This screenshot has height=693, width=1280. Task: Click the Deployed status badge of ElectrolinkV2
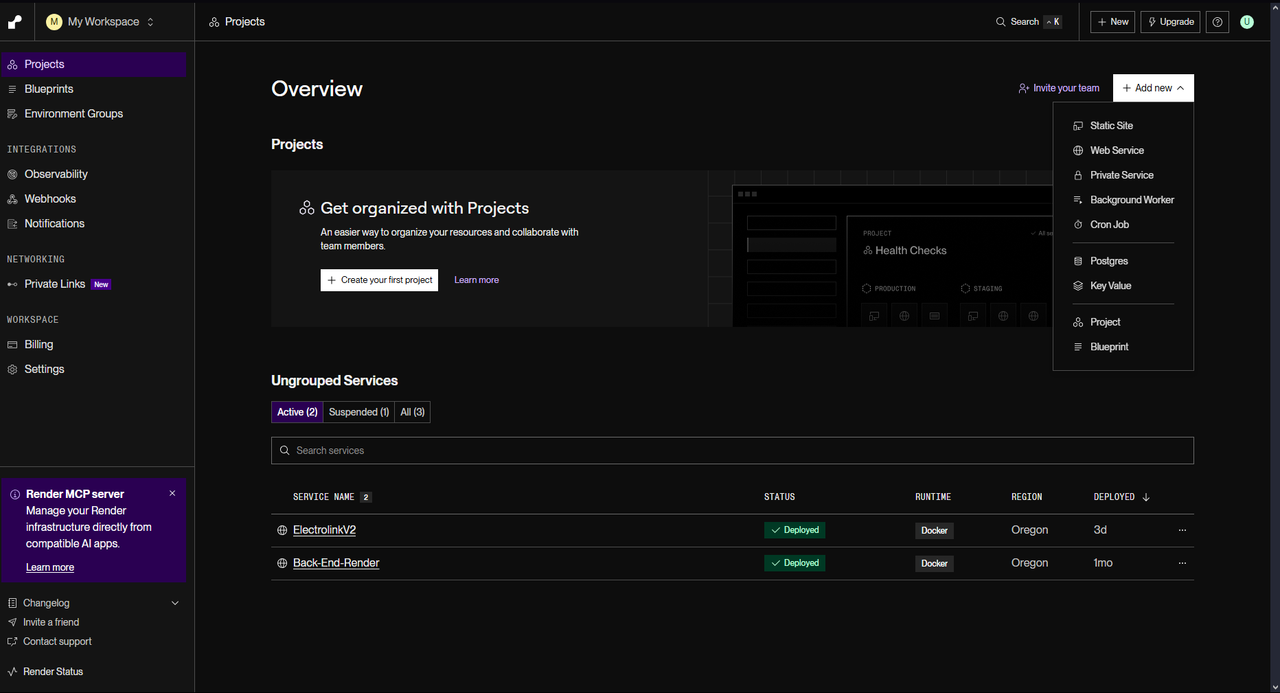(795, 530)
